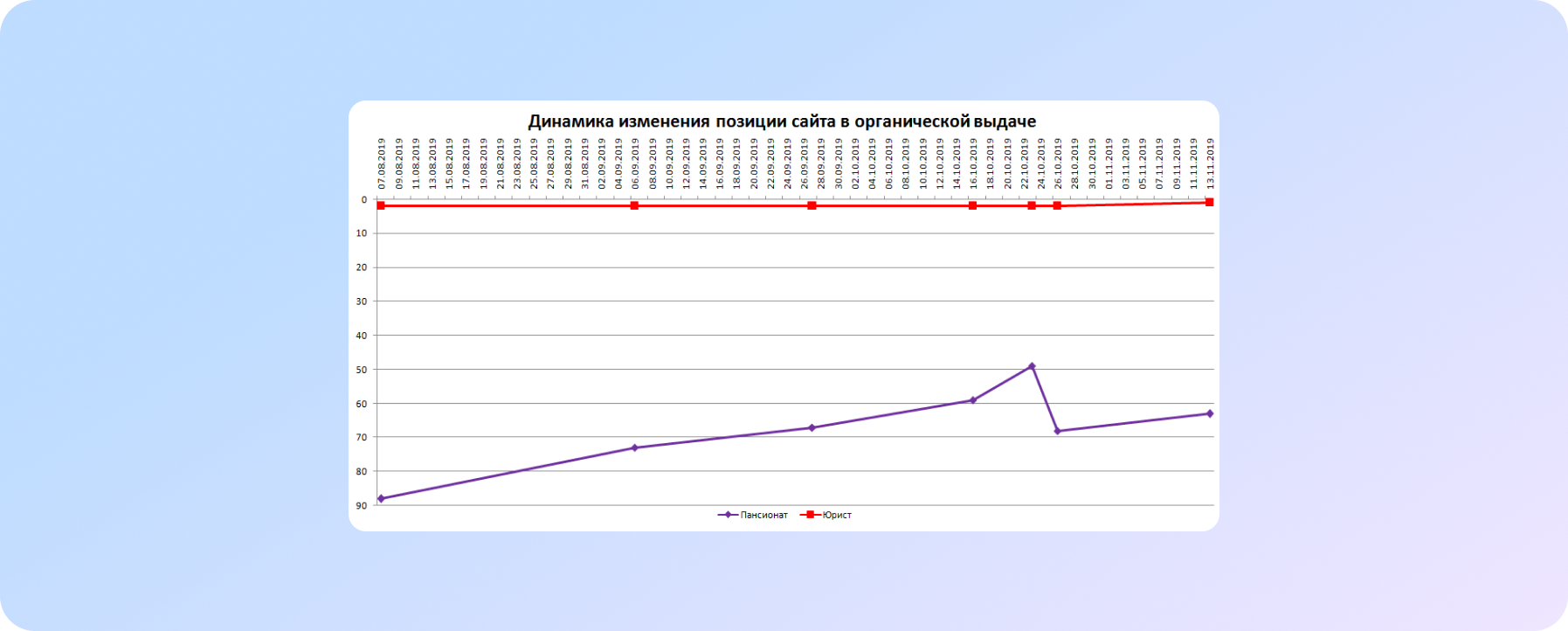This screenshot has height=631, width=1568.
Task: Click the date label 22.10.2019
Action: click(1024, 163)
